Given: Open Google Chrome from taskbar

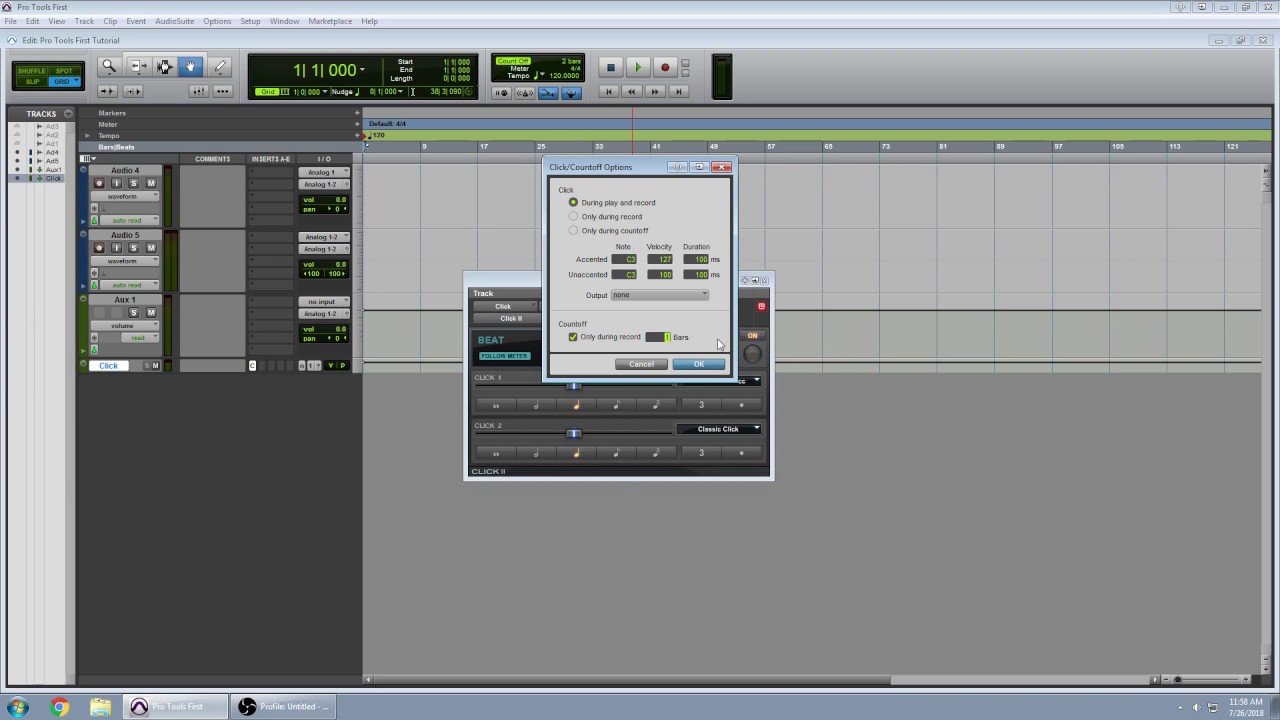Looking at the screenshot, I should (60, 707).
